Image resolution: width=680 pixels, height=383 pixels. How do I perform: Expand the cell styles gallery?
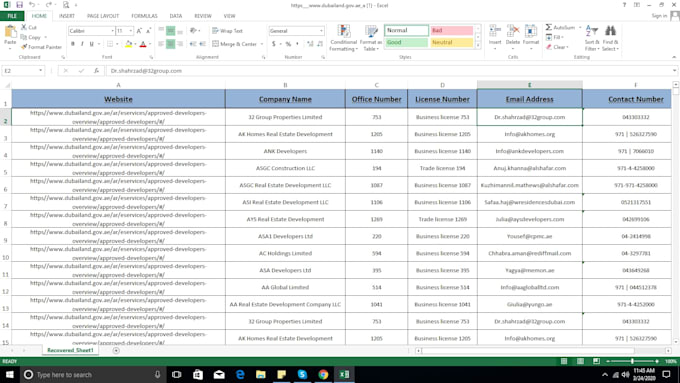478,46
